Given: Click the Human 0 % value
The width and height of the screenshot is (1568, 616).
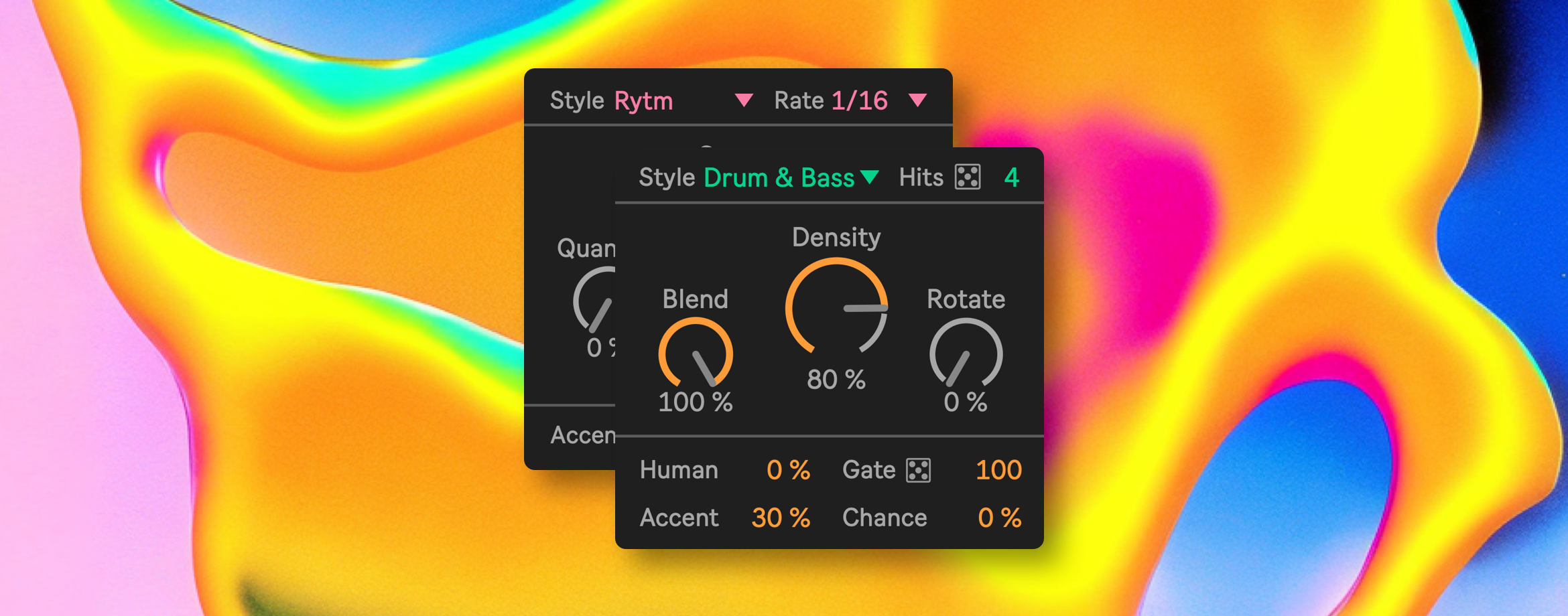Looking at the screenshot, I should click(788, 470).
